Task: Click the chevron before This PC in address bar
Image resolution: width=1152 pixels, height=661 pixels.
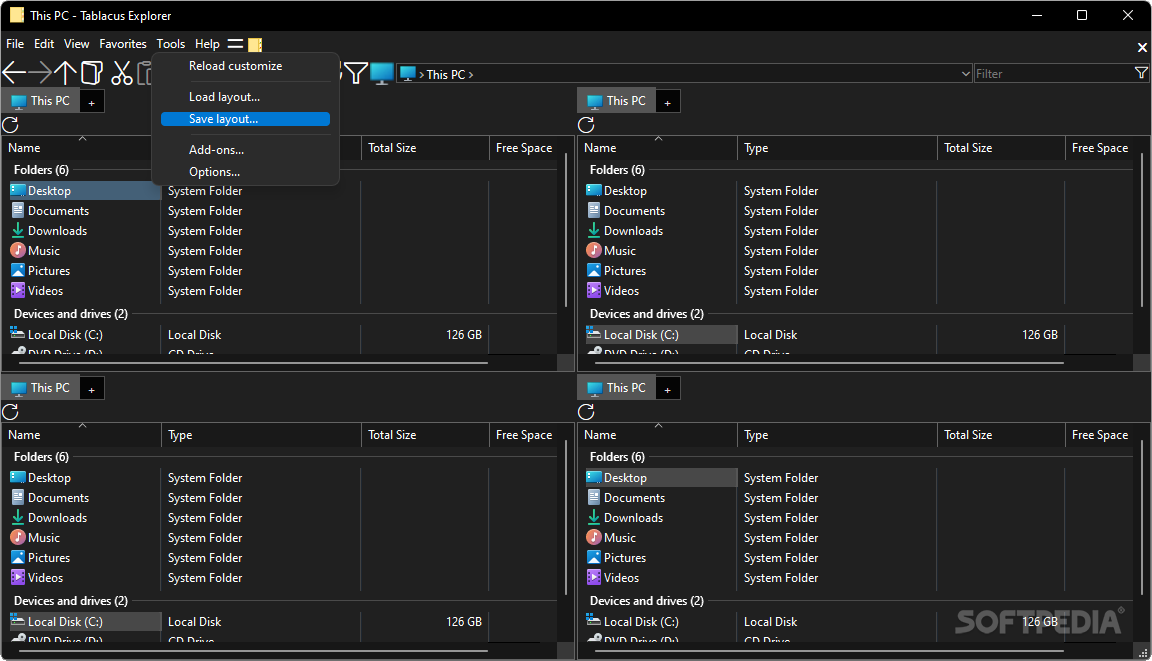Action: click(x=422, y=74)
